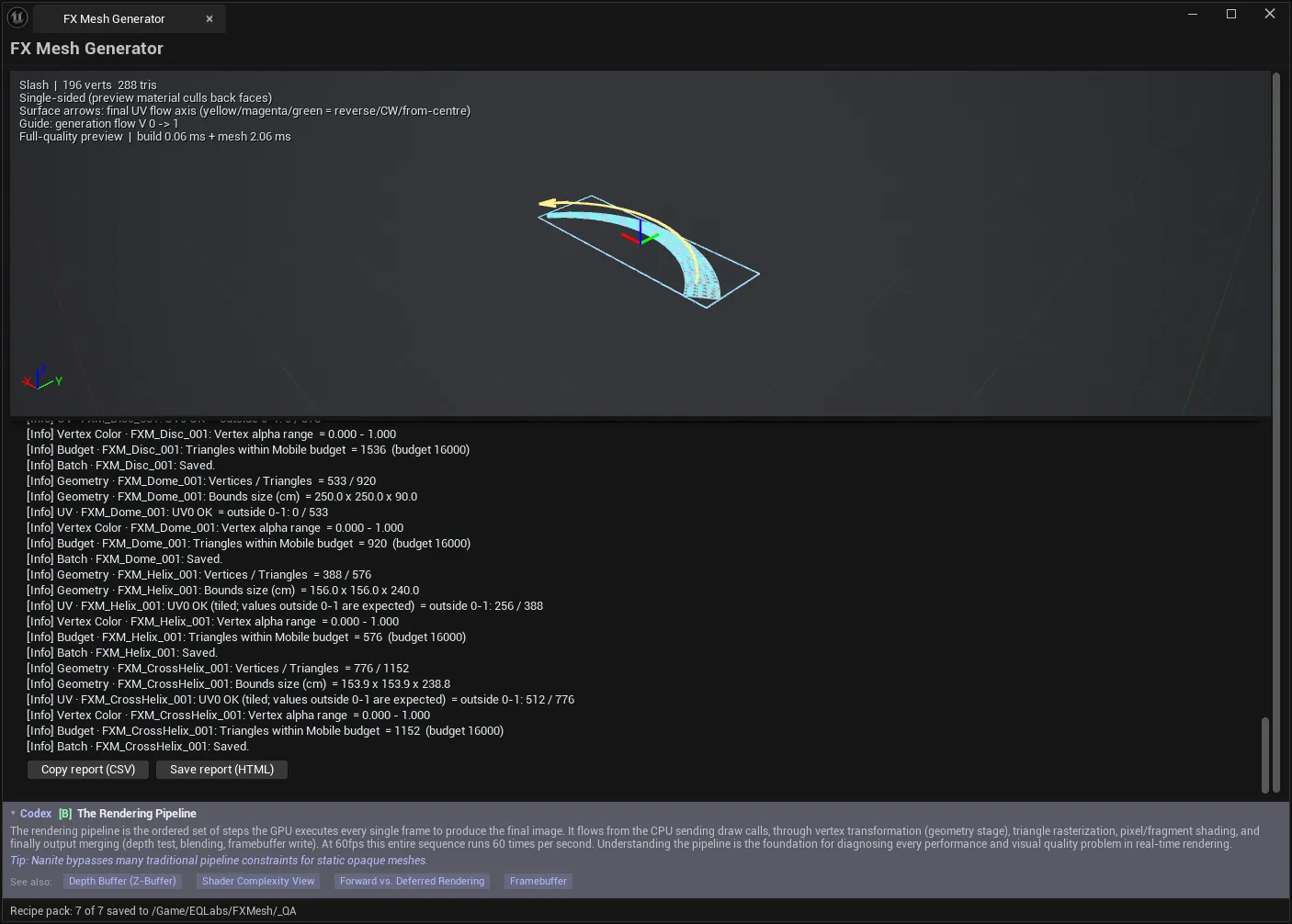Screen dimensions: 1292x924
Task: Click 'Recipe pack: 7 of 7 saved' status text
Action: 153,911
